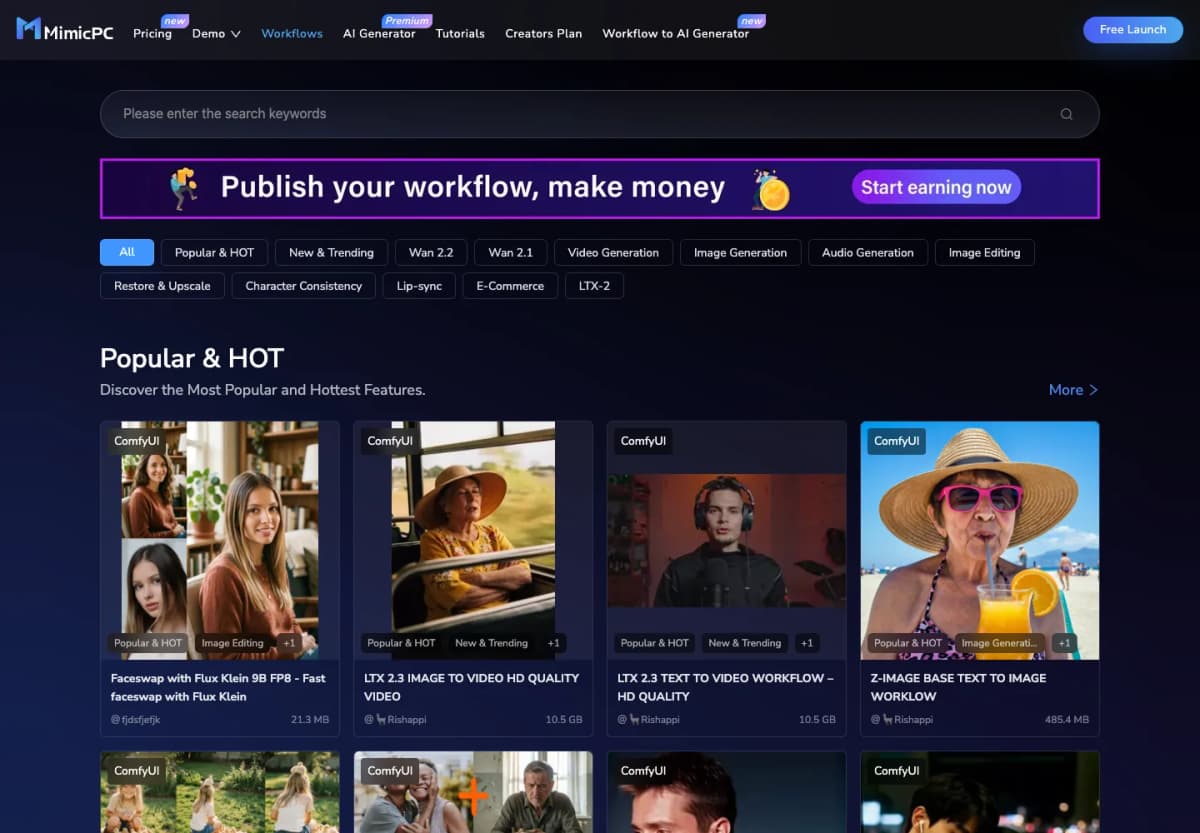Click ComfyUI badge on Z-Image card
This screenshot has width=1200, height=833.
pos(896,441)
